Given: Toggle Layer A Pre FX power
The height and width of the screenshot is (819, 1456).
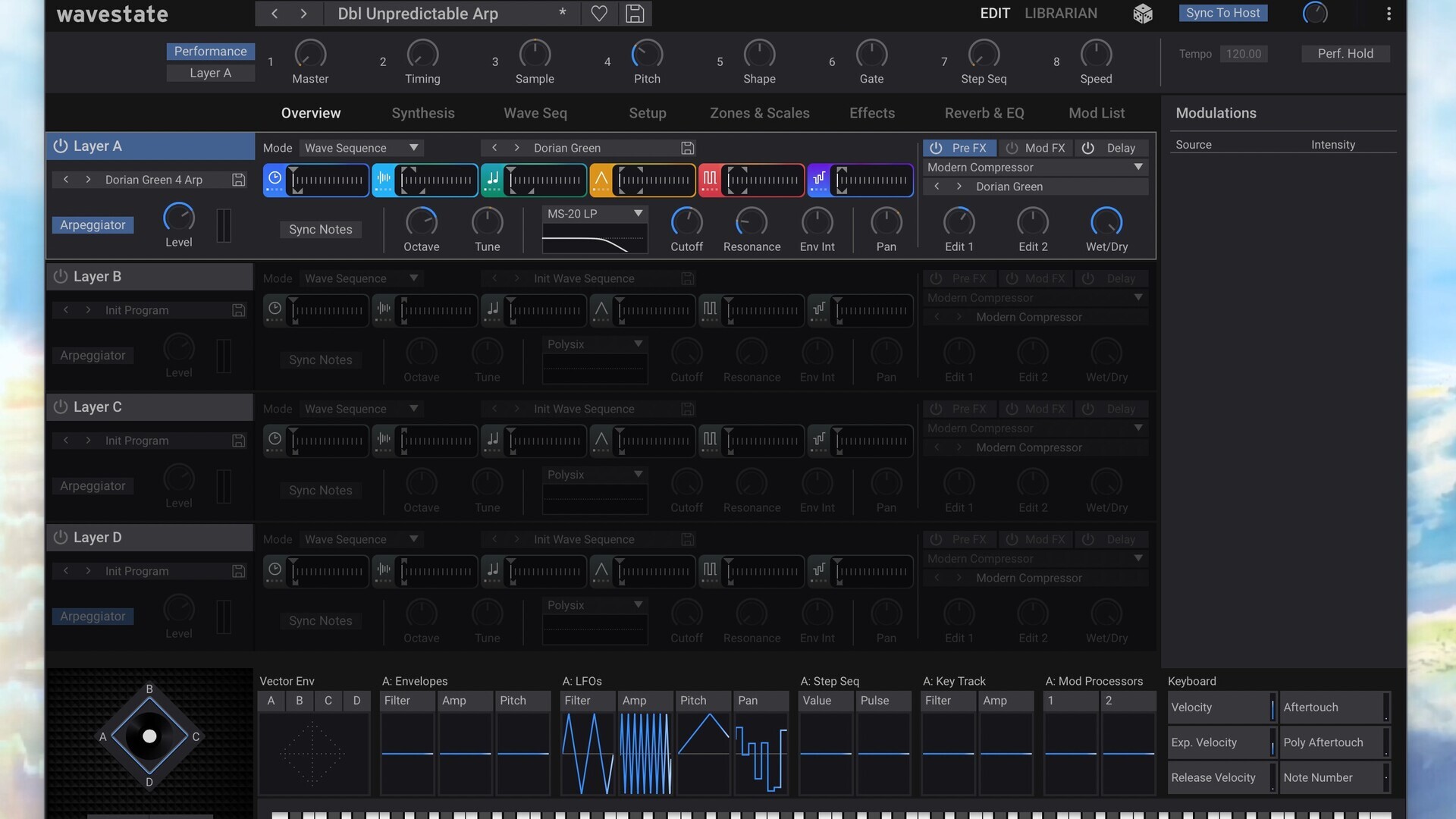Looking at the screenshot, I should [x=936, y=148].
